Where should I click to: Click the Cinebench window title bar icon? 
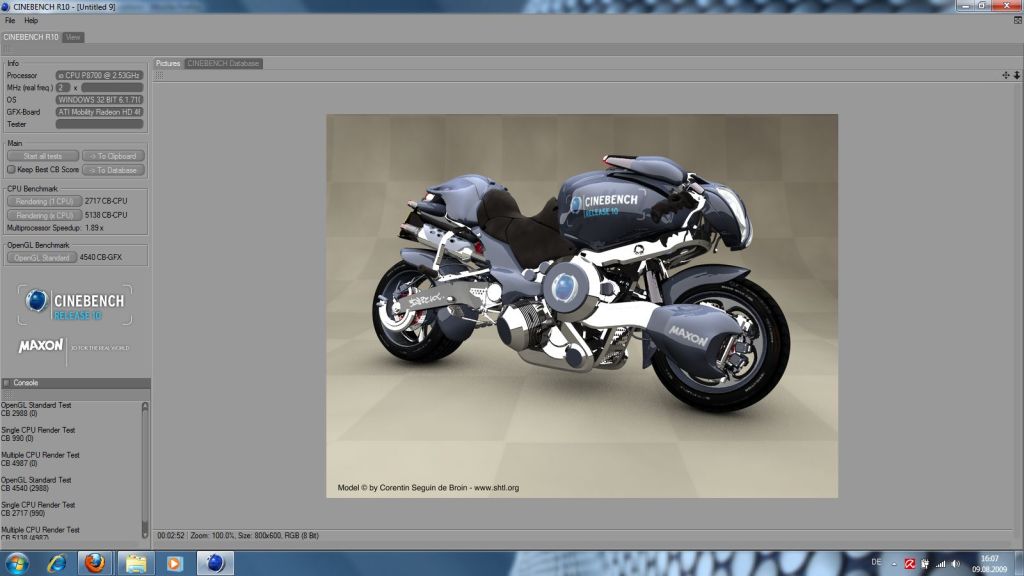pyautogui.click(x=5, y=7)
